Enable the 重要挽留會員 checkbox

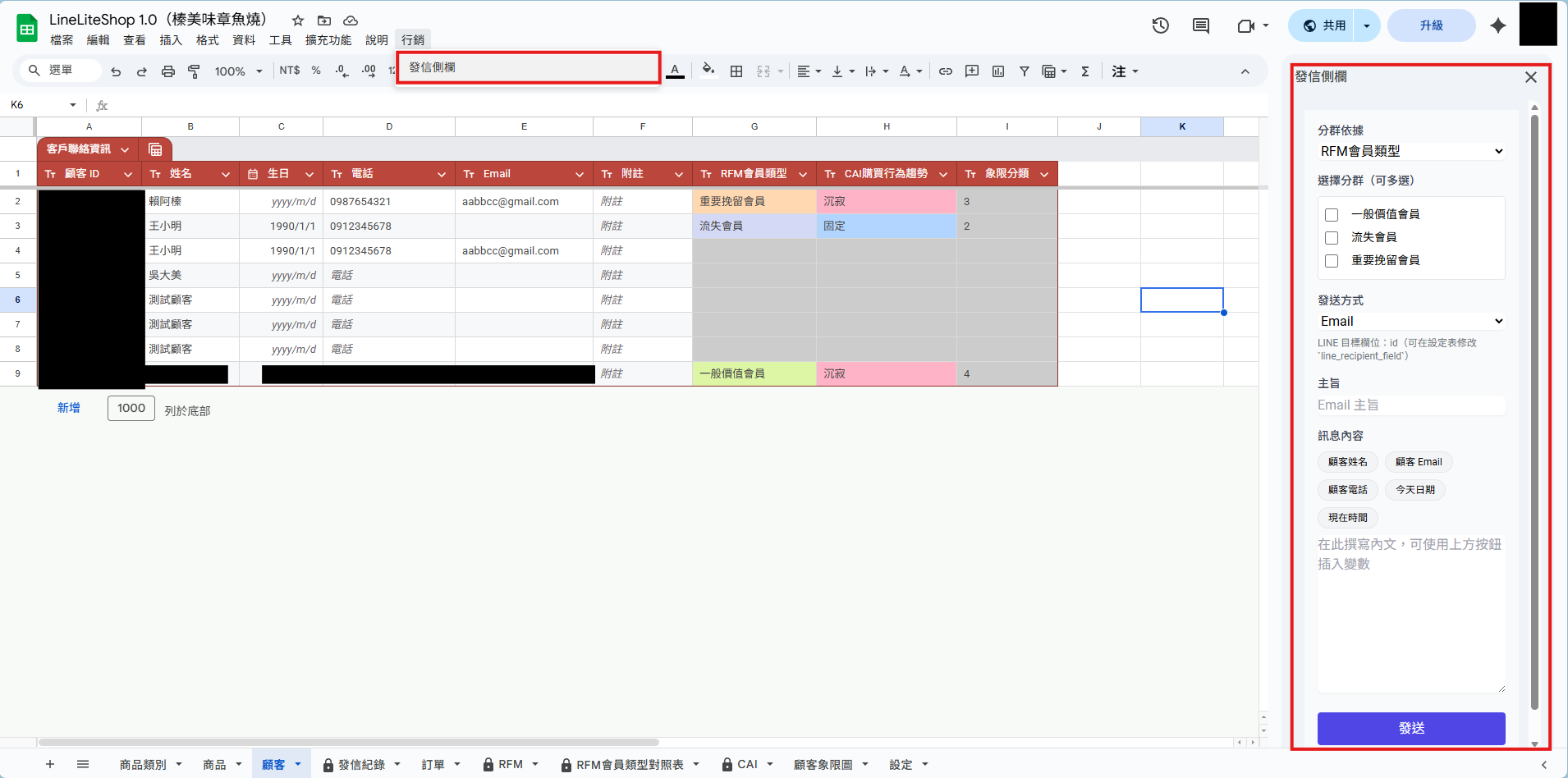coord(1332,261)
